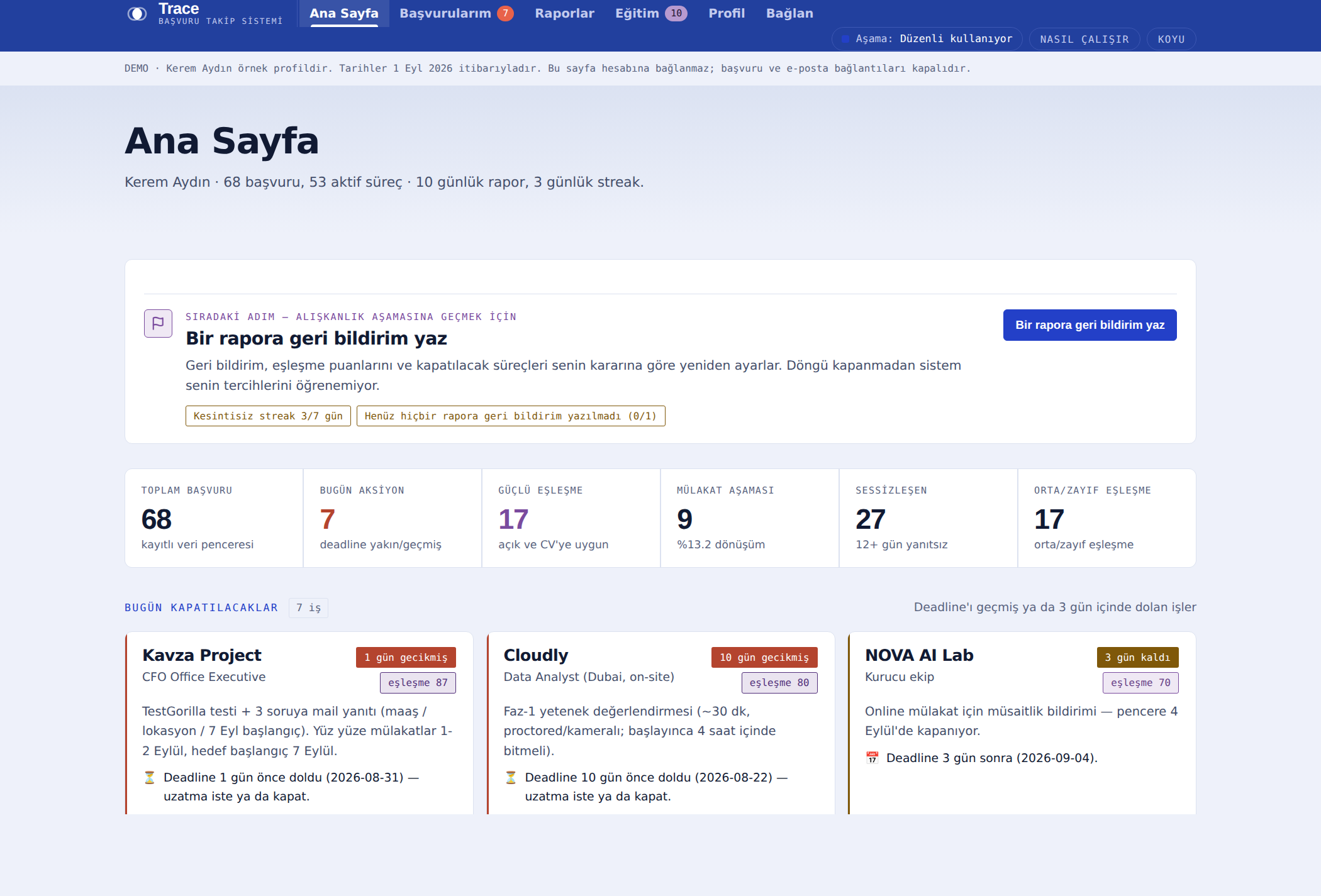
Task: Open the NASIL ÇALIŞIR button
Action: (1084, 39)
